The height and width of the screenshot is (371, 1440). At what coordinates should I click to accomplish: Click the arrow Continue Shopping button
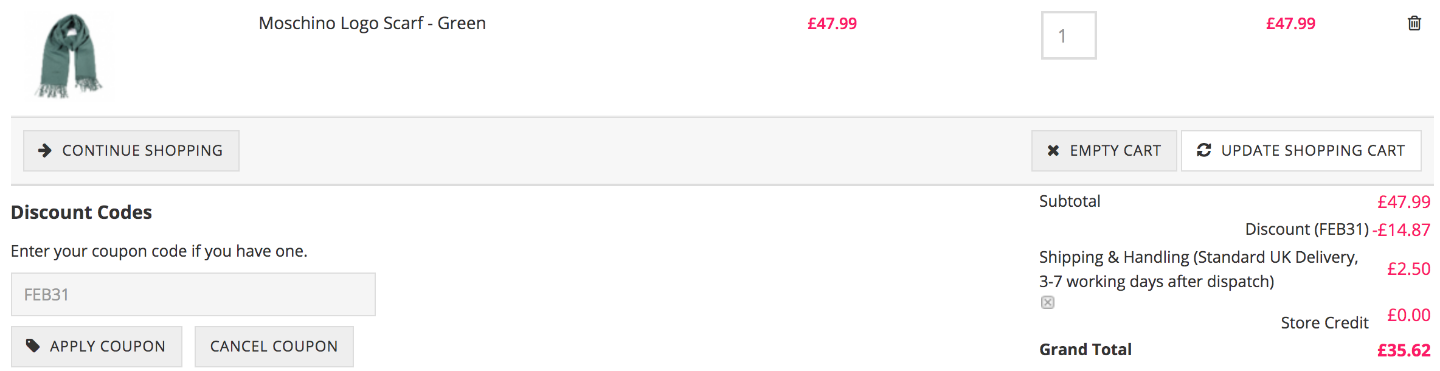pyautogui.click(x=131, y=151)
